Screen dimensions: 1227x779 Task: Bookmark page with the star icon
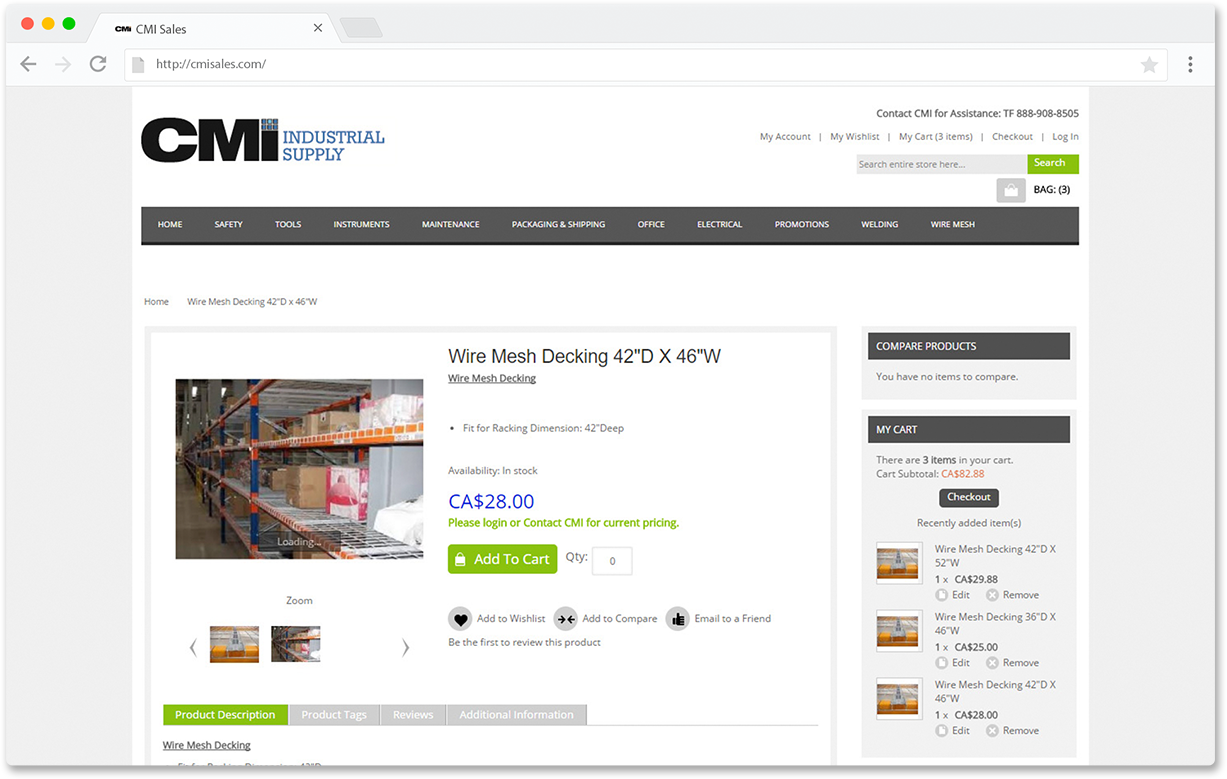[1150, 65]
